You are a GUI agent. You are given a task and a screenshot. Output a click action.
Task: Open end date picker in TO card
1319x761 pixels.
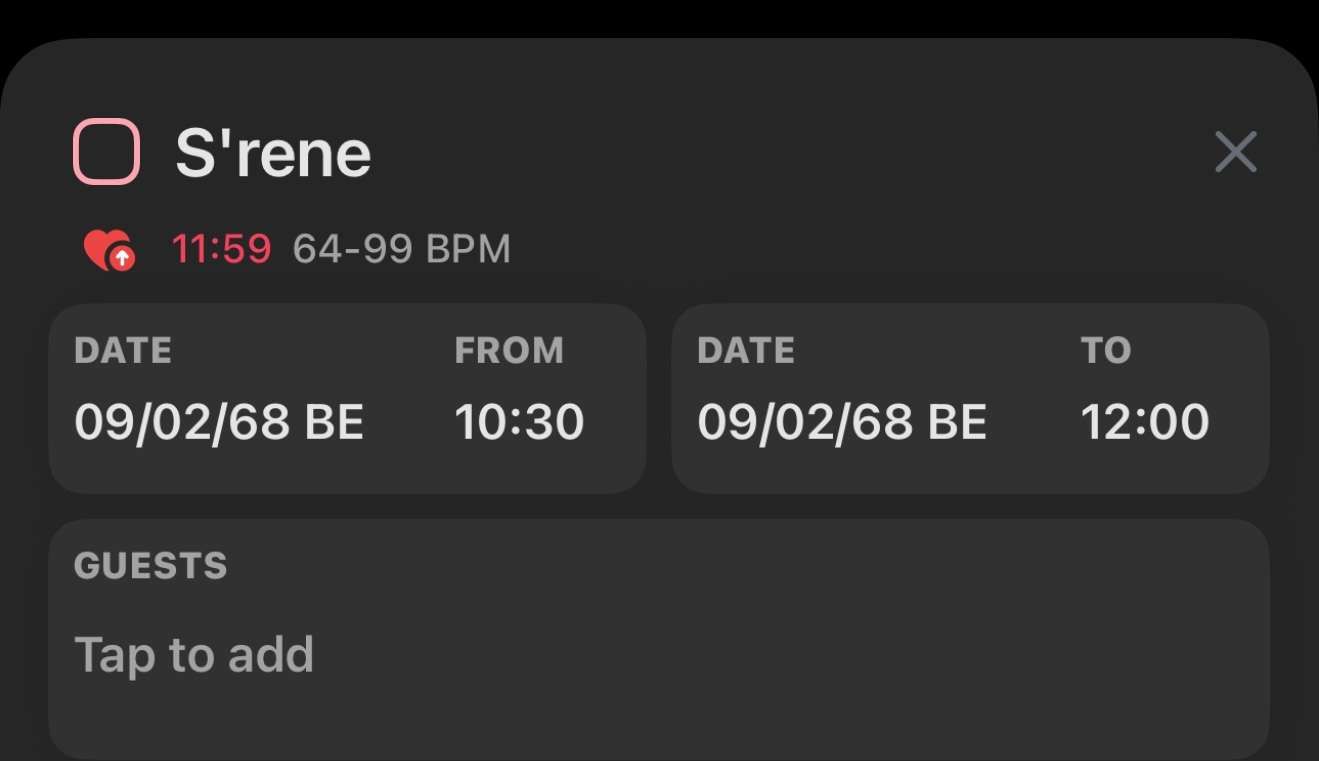tap(842, 422)
